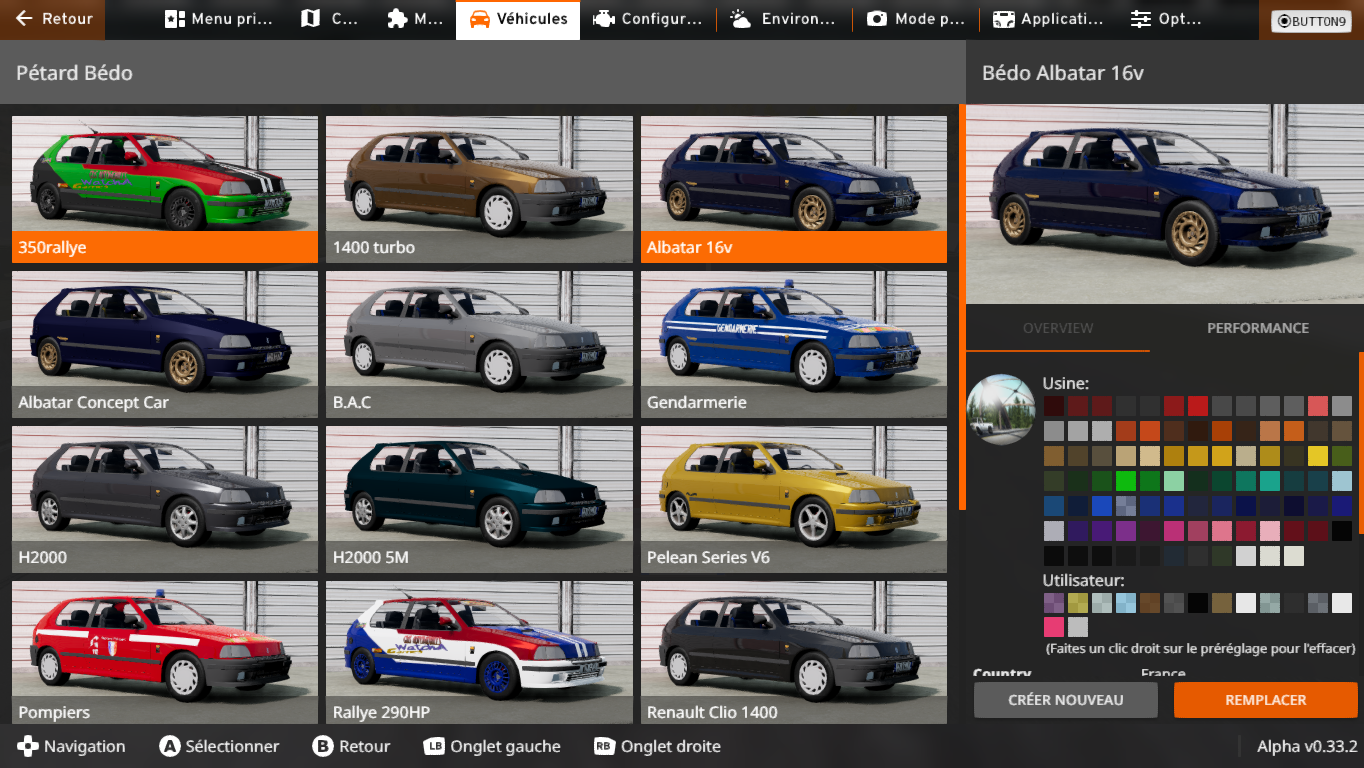Open the camera icon Mode p... tab
The height and width of the screenshot is (768, 1364).
point(915,19)
